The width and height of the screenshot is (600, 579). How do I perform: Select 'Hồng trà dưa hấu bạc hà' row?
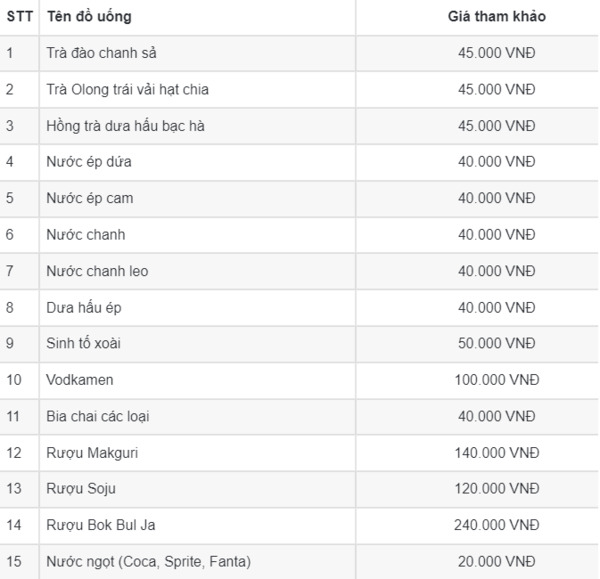[126, 126]
